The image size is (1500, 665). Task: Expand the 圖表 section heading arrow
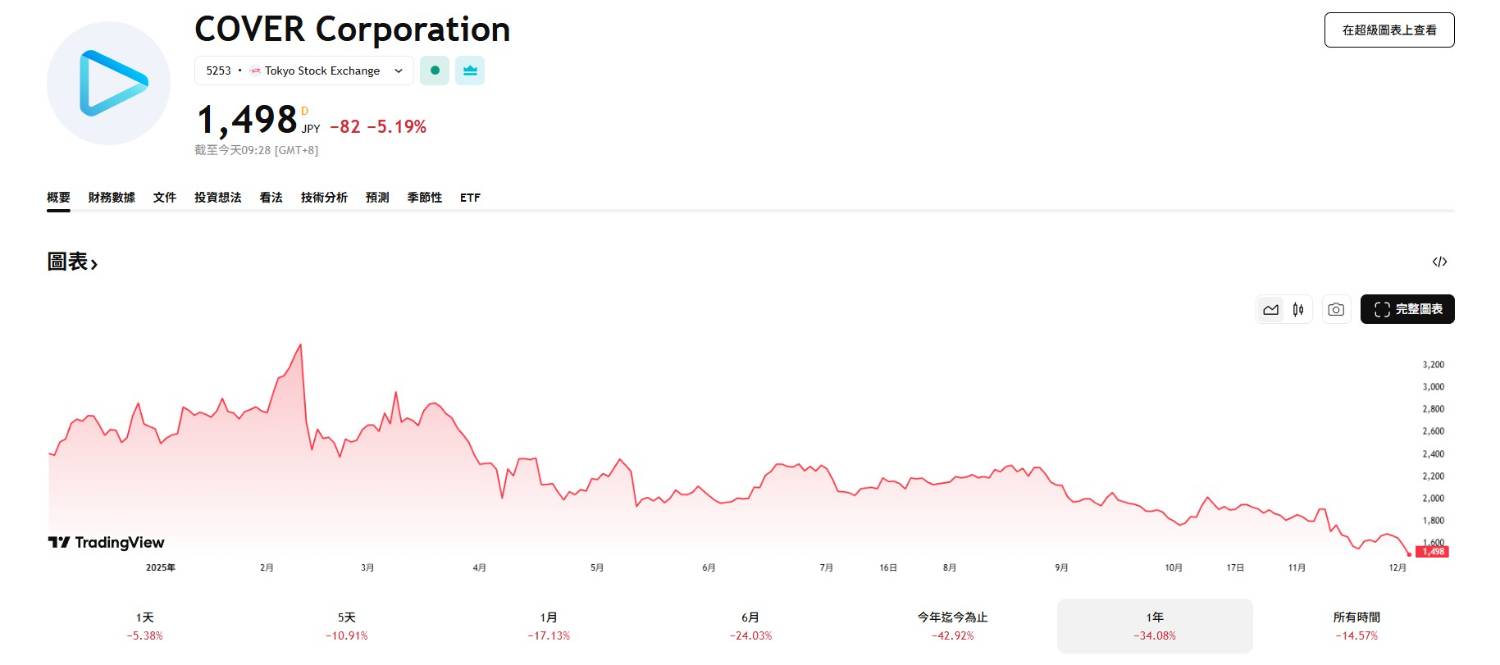pyautogui.click(x=94, y=264)
